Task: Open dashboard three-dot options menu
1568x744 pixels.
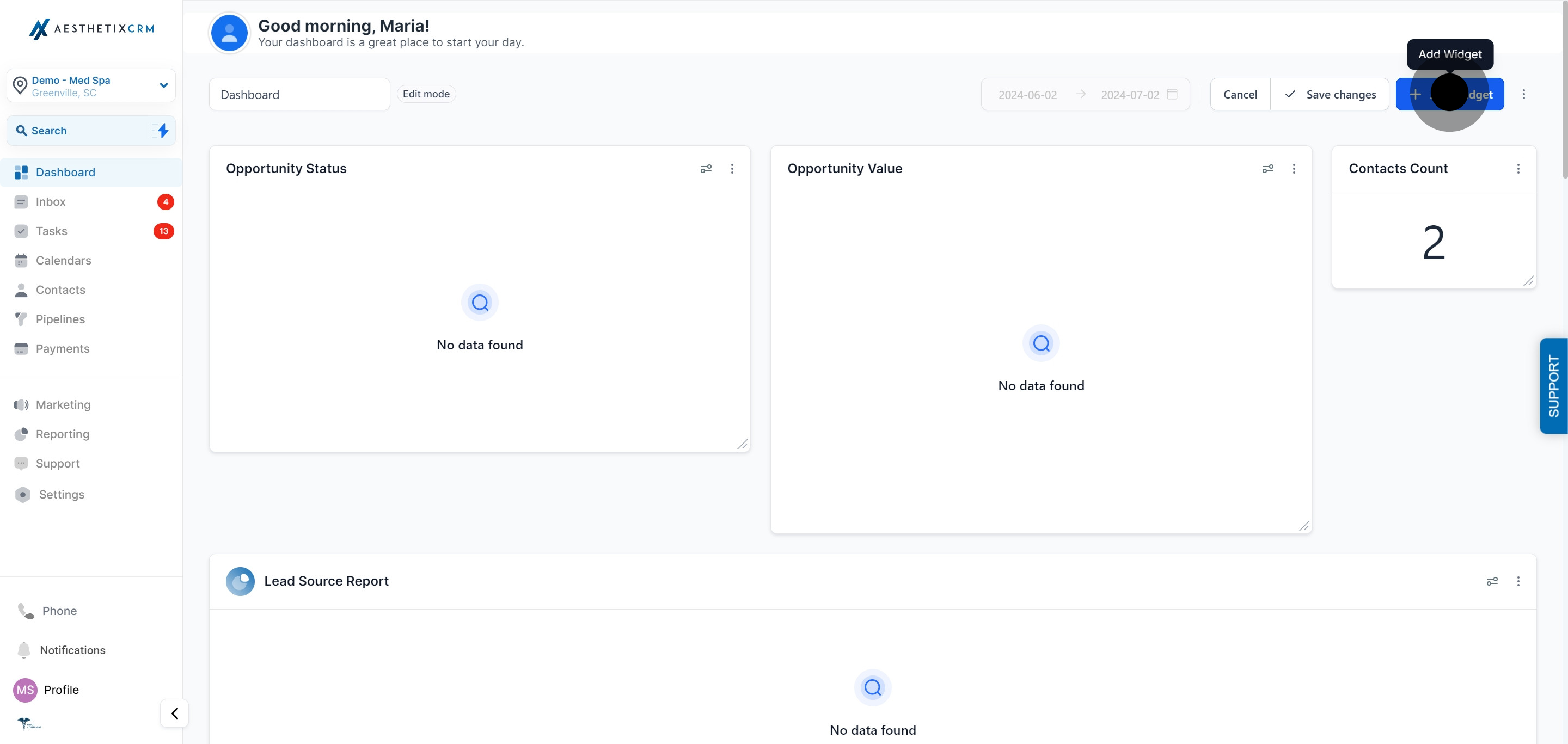Action: (x=1523, y=94)
